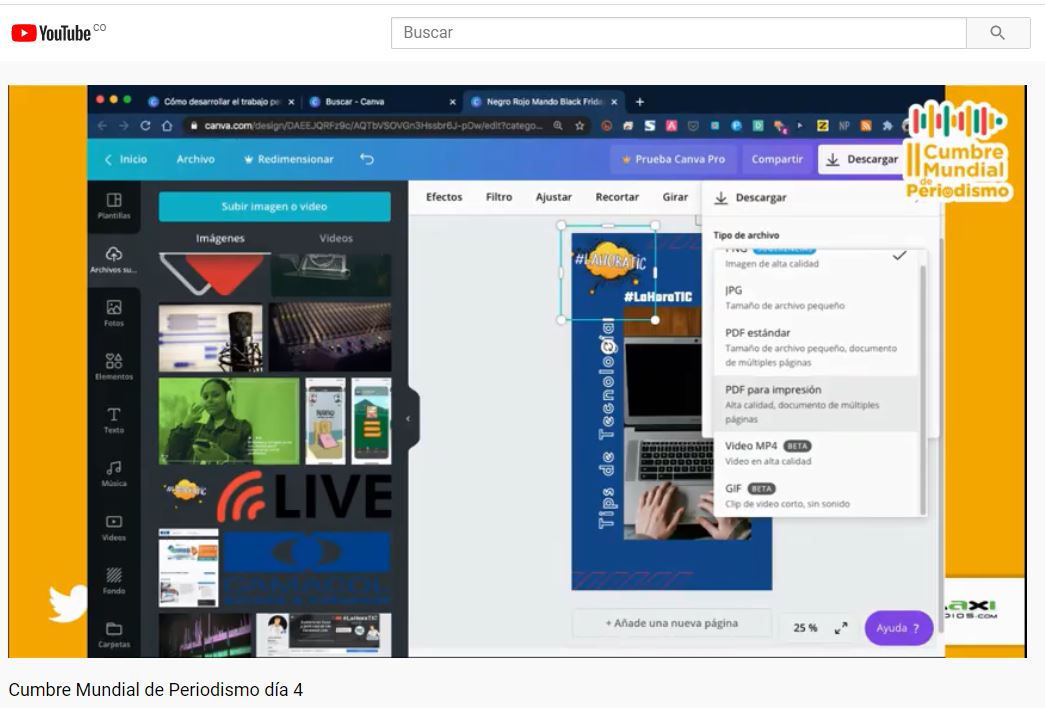Open Elementos in Canva sidebar
1045x708 pixels.
pos(114,367)
